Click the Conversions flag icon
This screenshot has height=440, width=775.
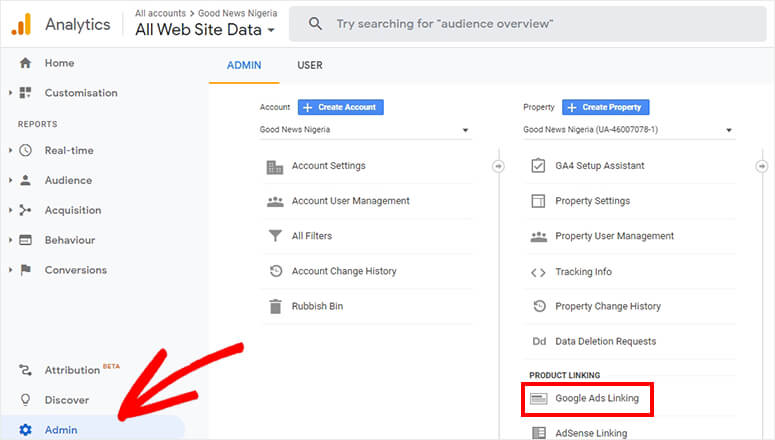[x=25, y=269]
